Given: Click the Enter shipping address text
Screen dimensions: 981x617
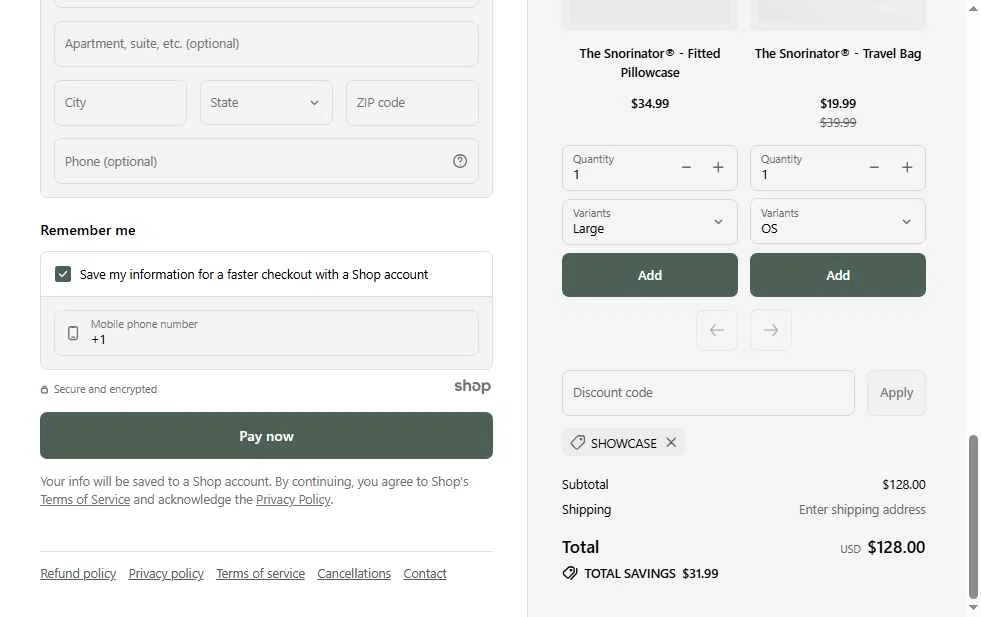Looking at the screenshot, I should click(862, 509).
